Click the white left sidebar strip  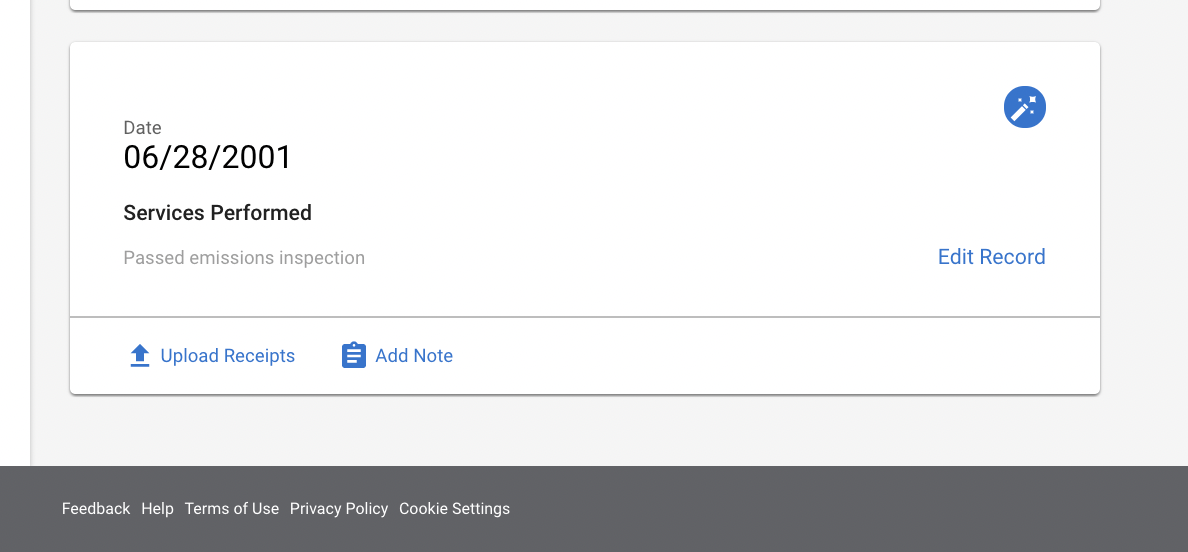pos(14,227)
